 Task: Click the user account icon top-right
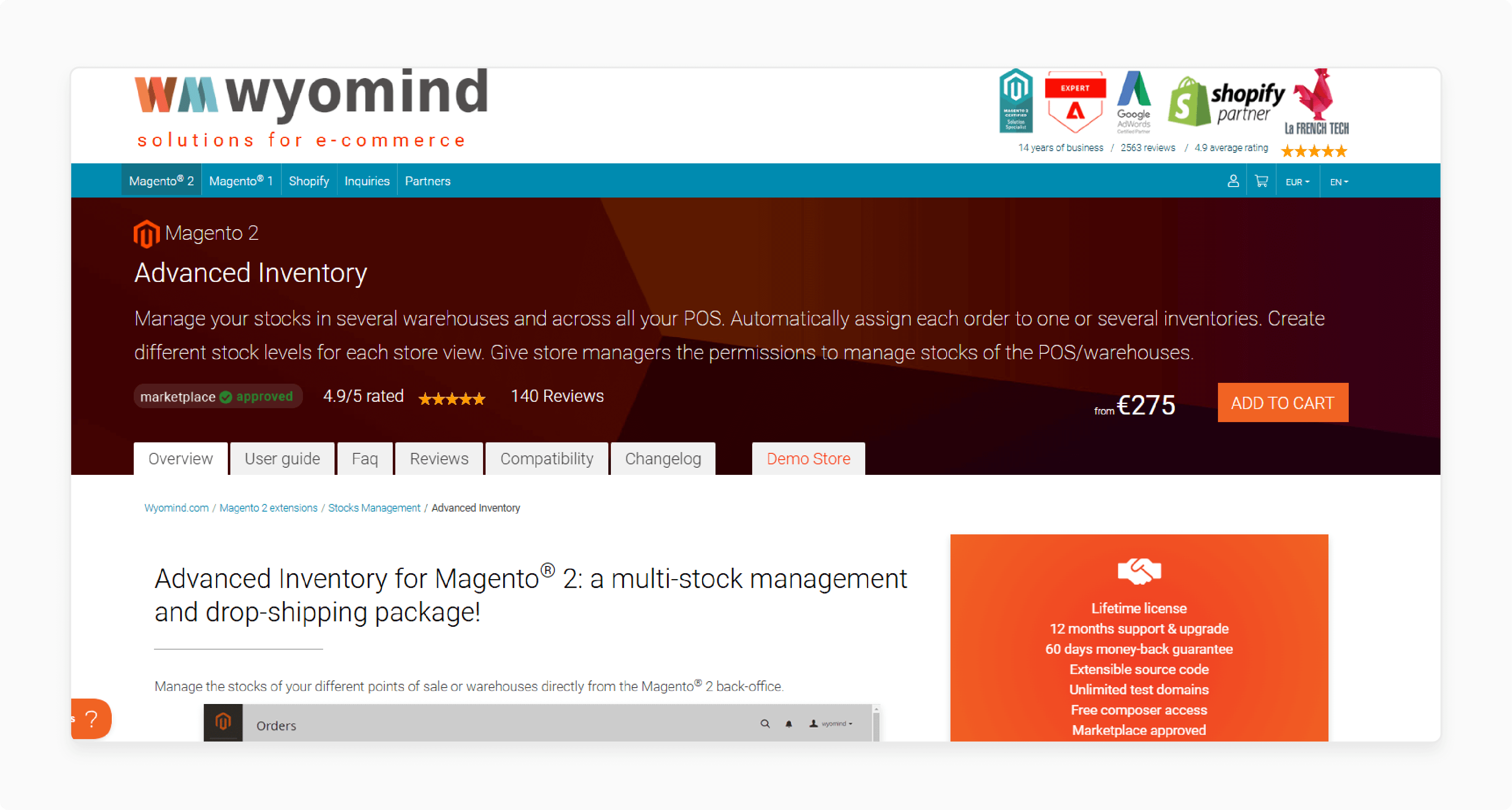(x=1232, y=181)
